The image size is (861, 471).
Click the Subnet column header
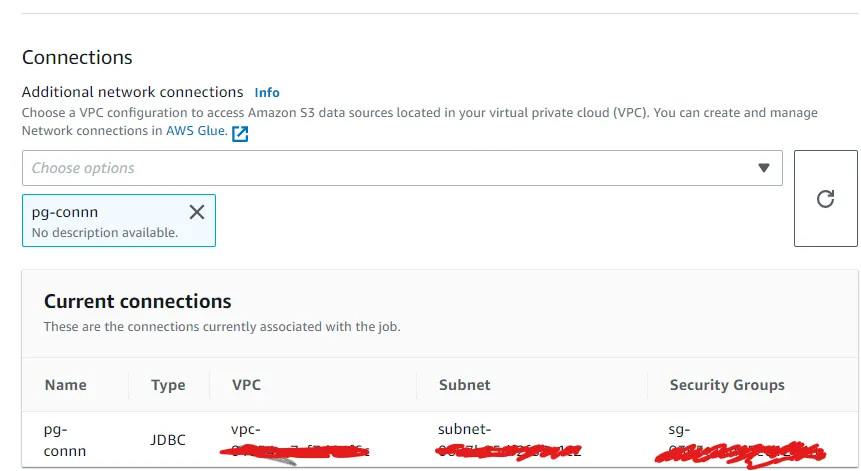(465, 385)
